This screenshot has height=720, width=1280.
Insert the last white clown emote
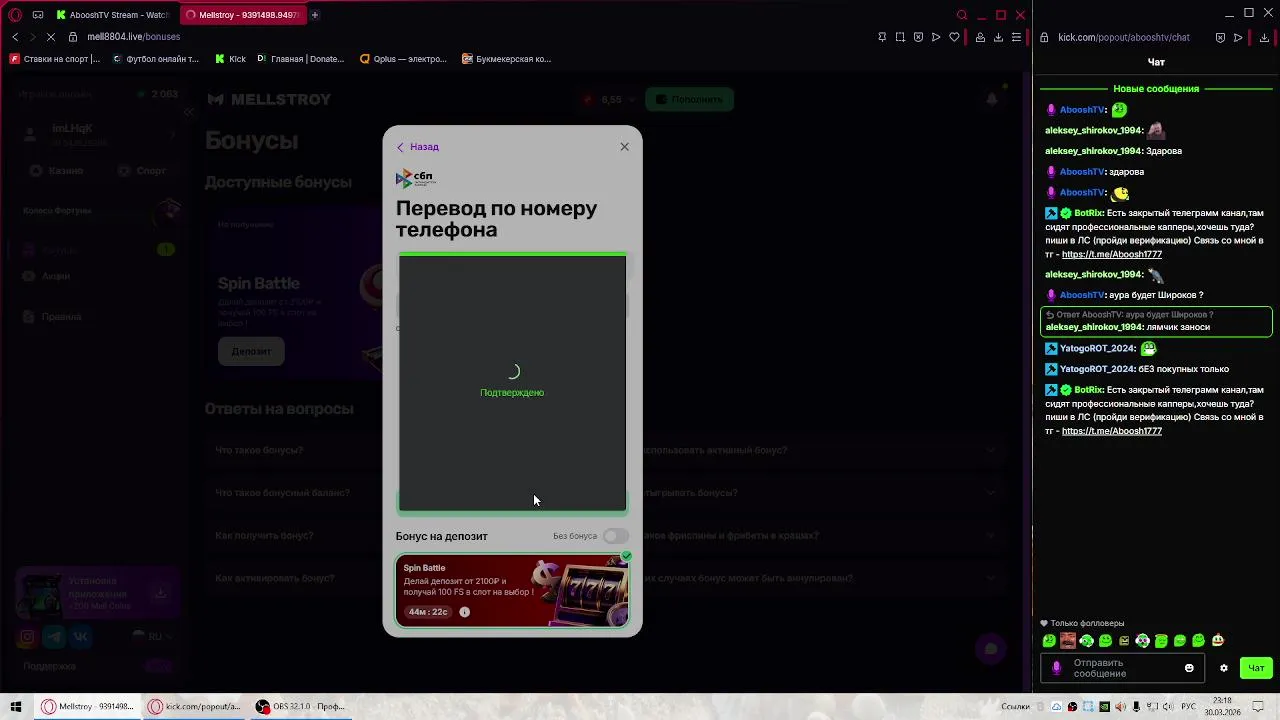(x=1217, y=641)
